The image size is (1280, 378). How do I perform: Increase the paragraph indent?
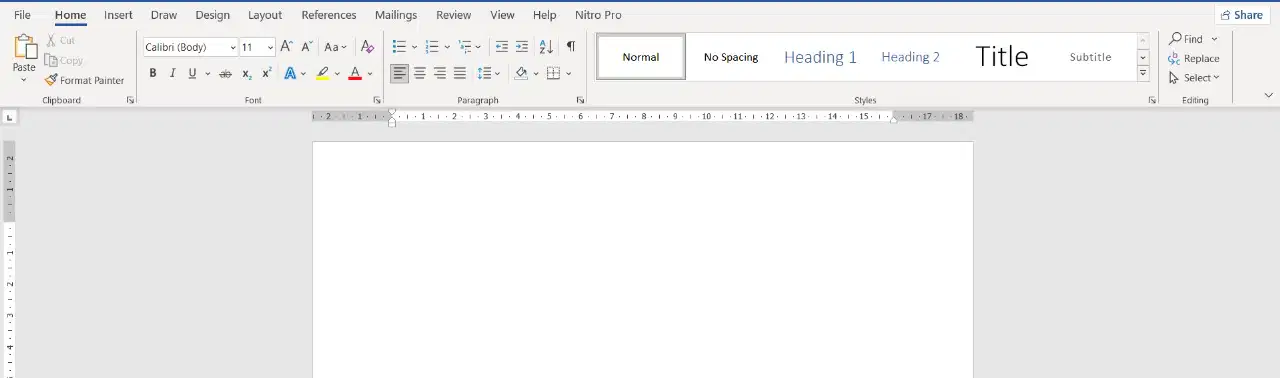[x=523, y=46]
